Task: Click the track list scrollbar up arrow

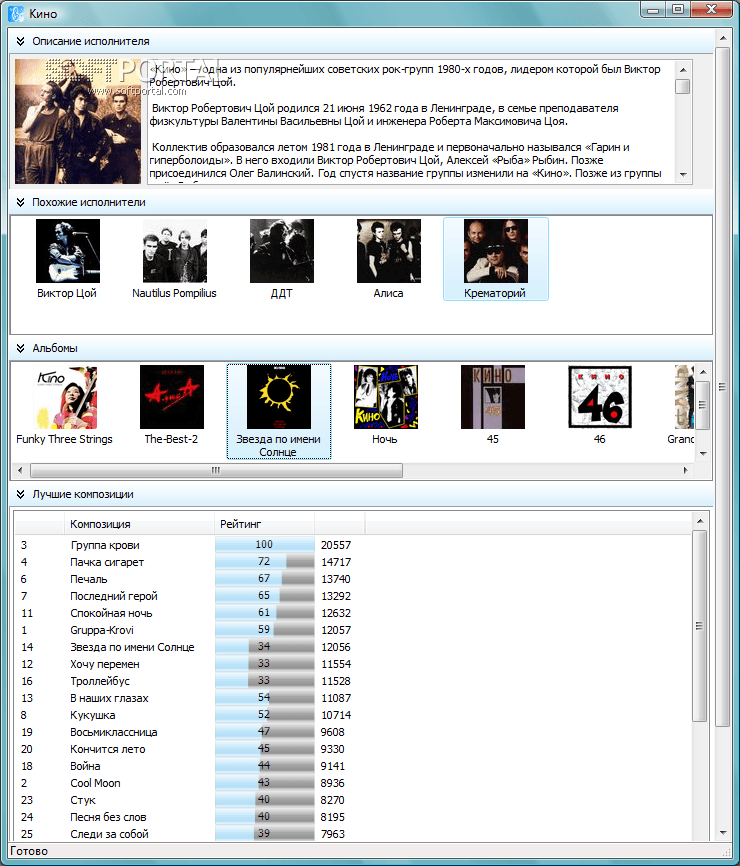Action: click(x=700, y=521)
